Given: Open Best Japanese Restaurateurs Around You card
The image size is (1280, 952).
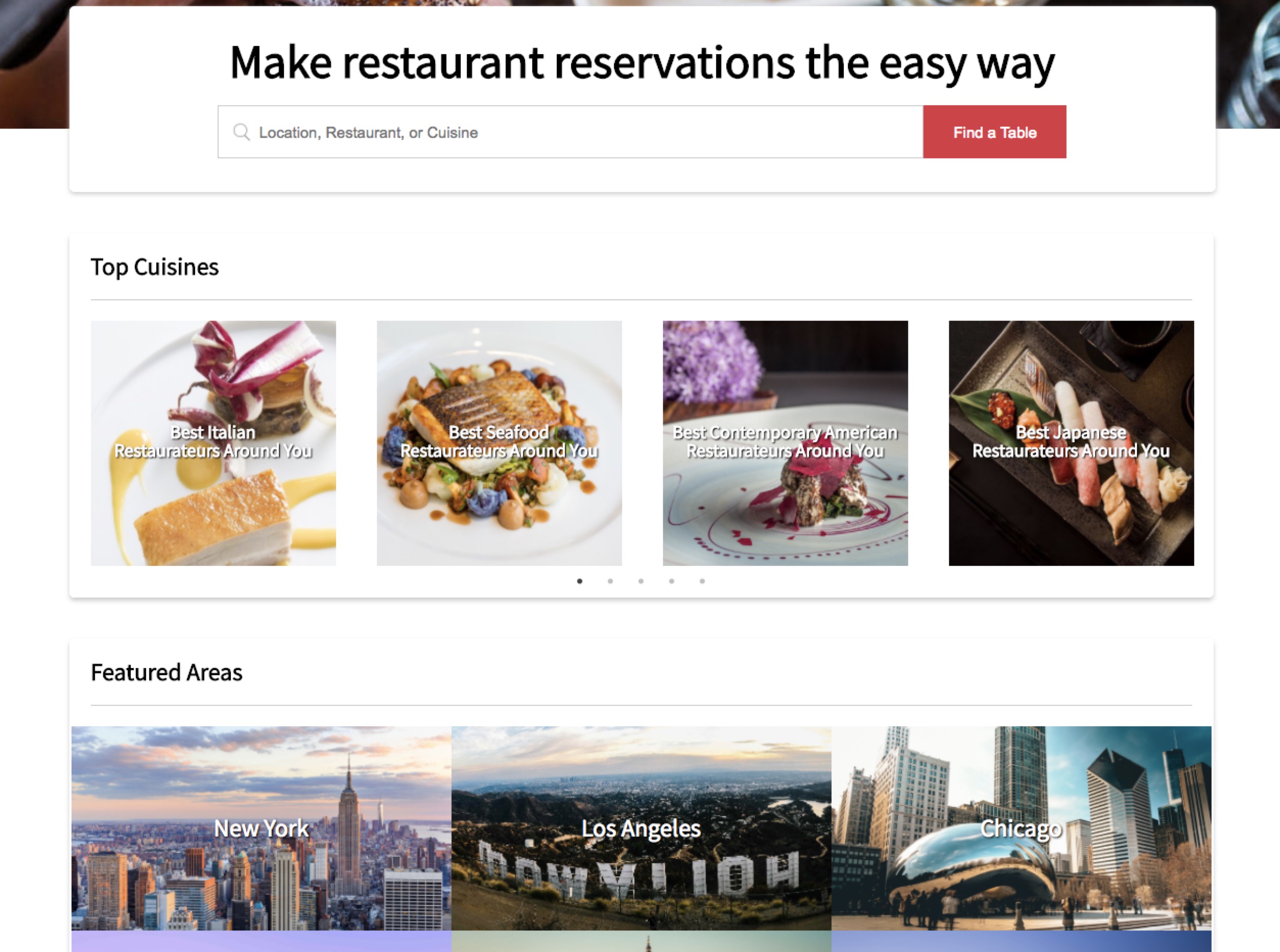Looking at the screenshot, I should [1071, 443].
